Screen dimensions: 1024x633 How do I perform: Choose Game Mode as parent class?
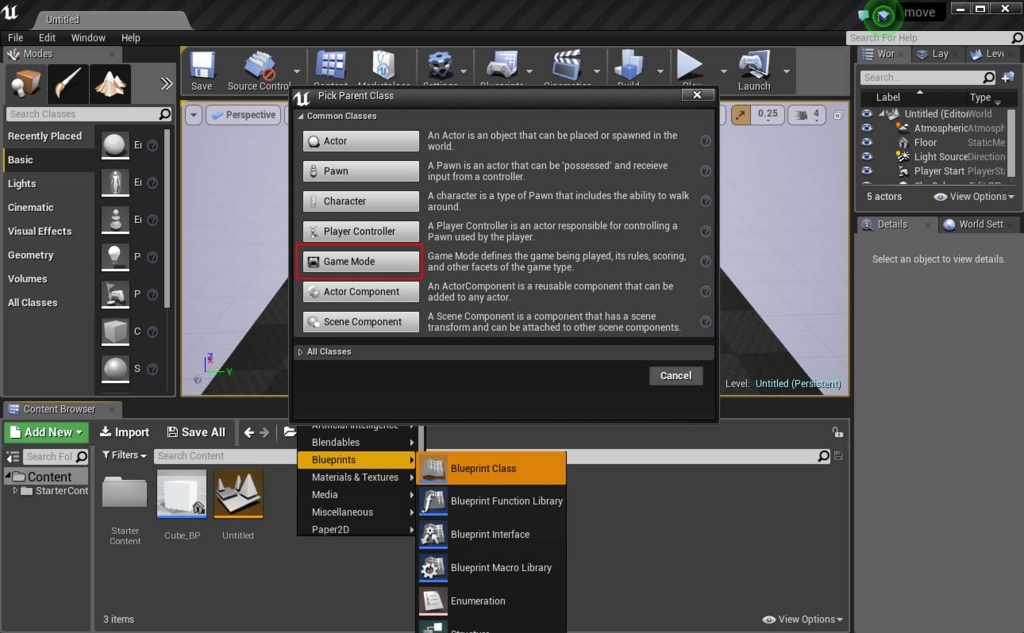tap(360, 261)
